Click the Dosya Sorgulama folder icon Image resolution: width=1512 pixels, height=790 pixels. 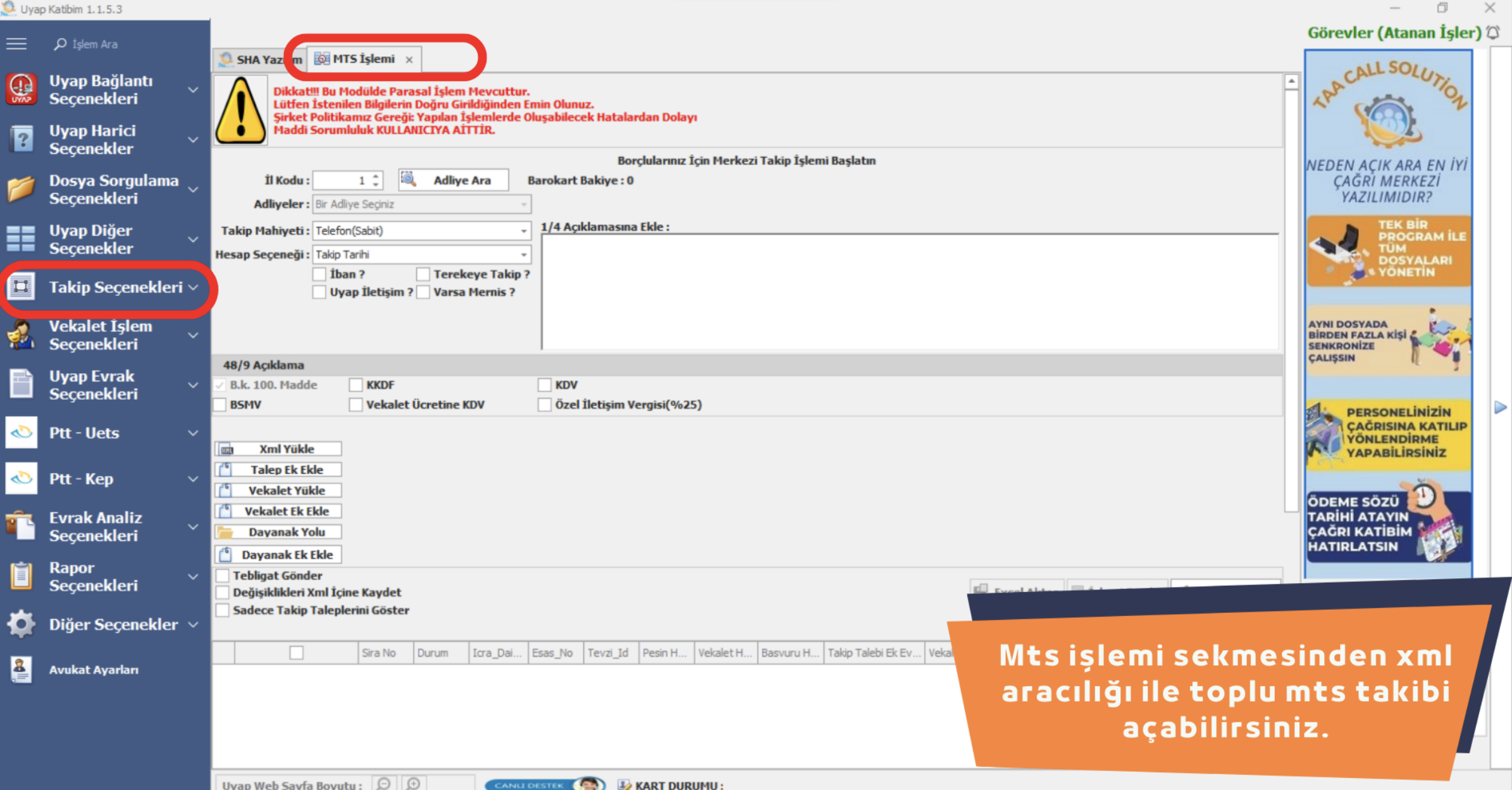pyautogui.click(x=21, y=189)
